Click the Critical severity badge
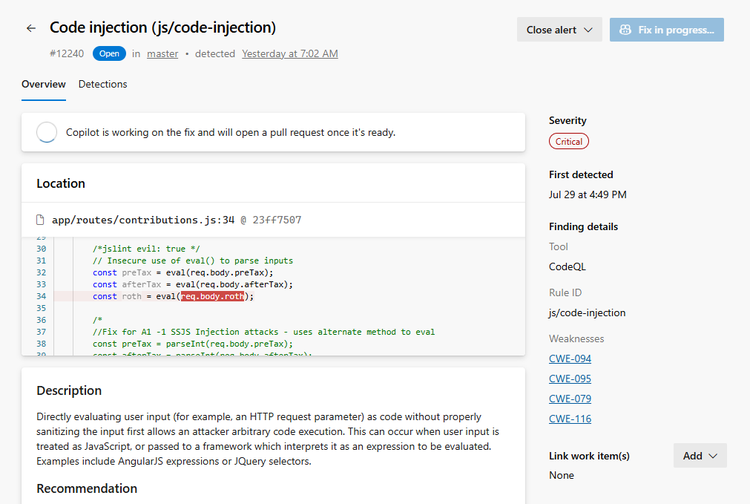The image size is (750, 504). coord(569,142)
